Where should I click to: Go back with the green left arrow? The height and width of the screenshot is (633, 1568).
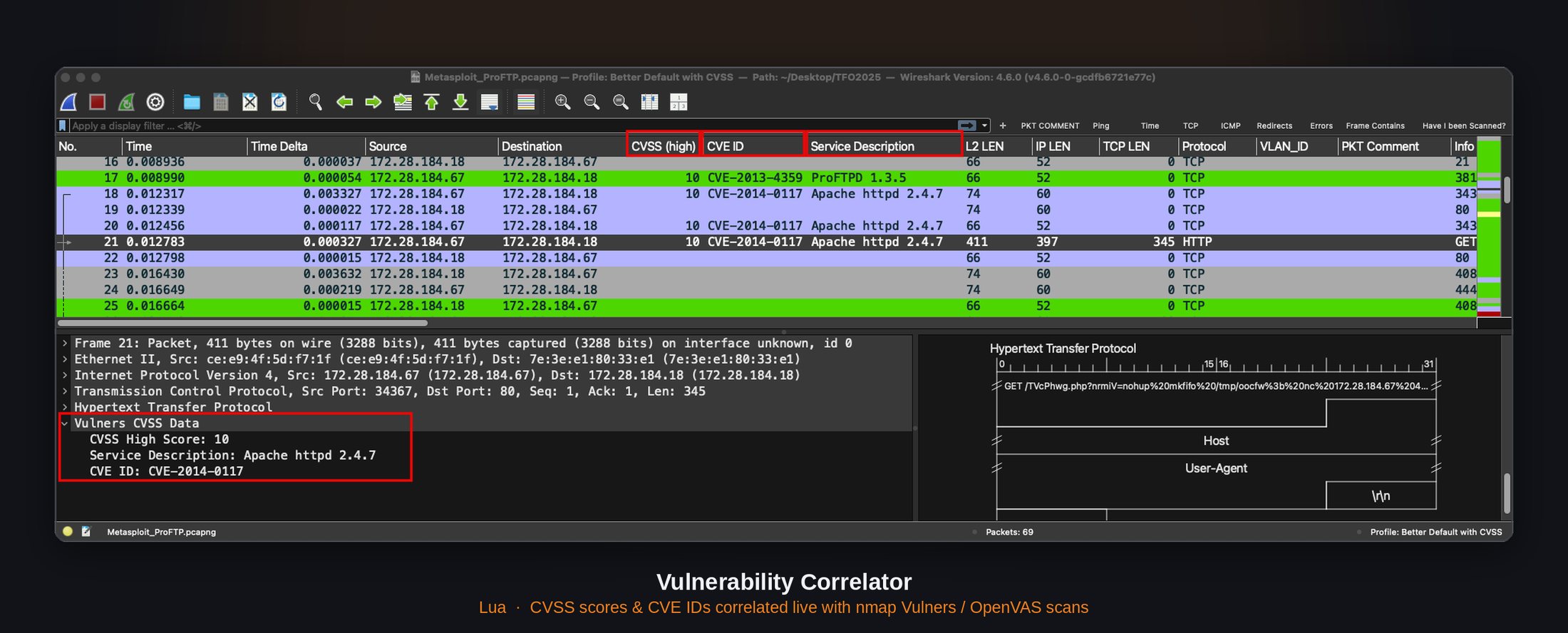(x=344, y=102)
